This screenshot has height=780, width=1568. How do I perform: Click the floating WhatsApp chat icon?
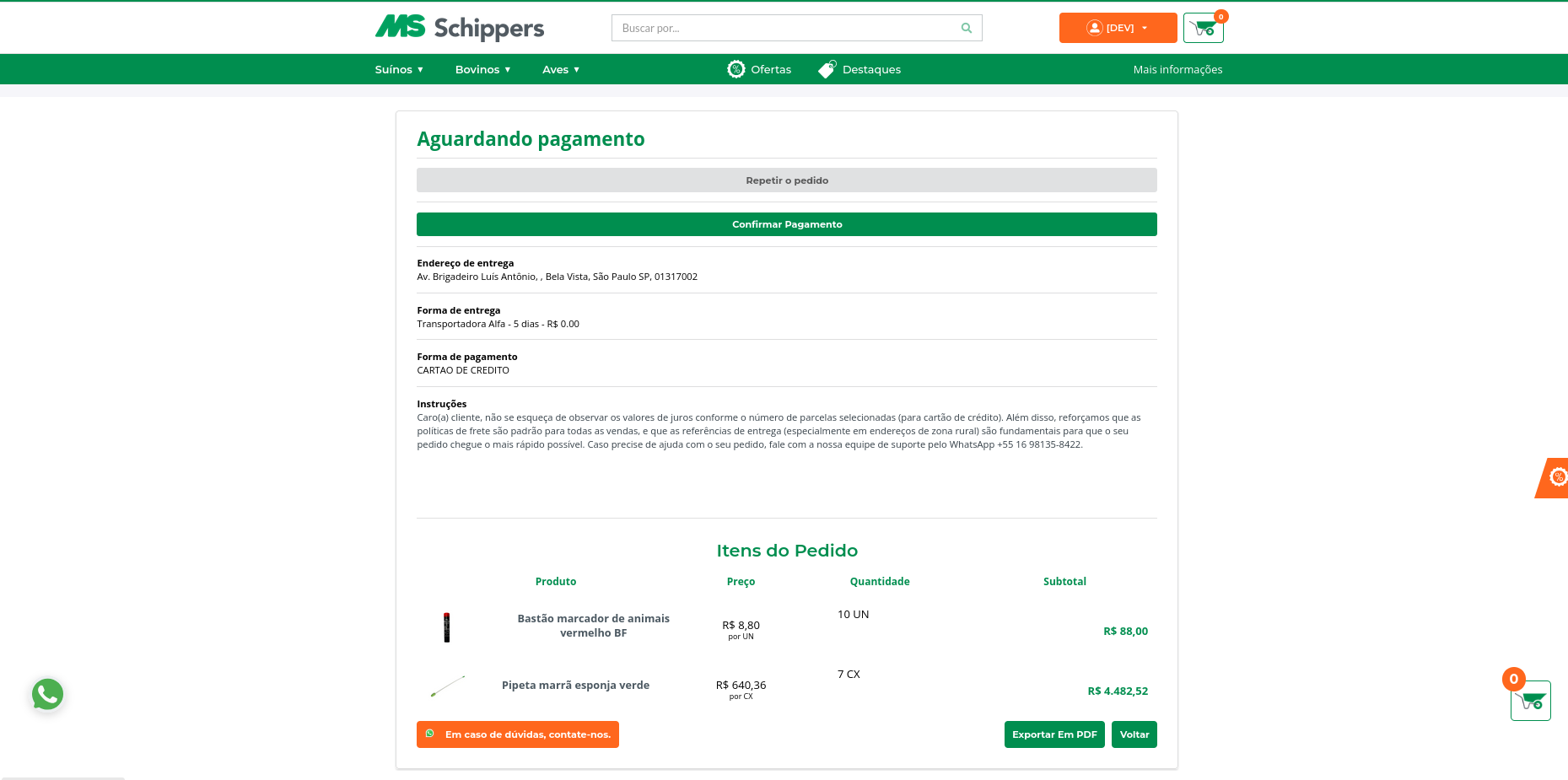click(x=48, y=694)
